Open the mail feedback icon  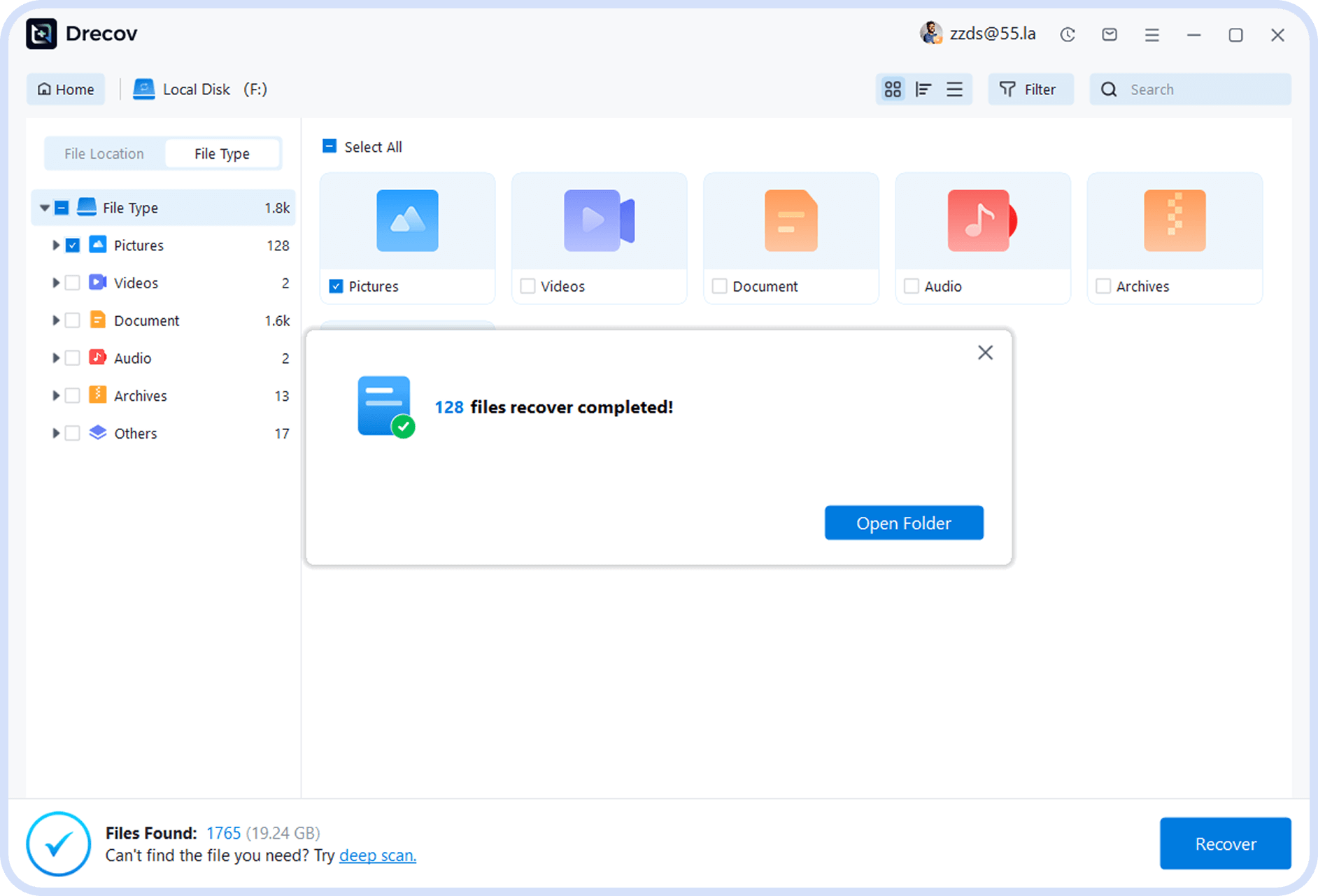point(1110,34)
